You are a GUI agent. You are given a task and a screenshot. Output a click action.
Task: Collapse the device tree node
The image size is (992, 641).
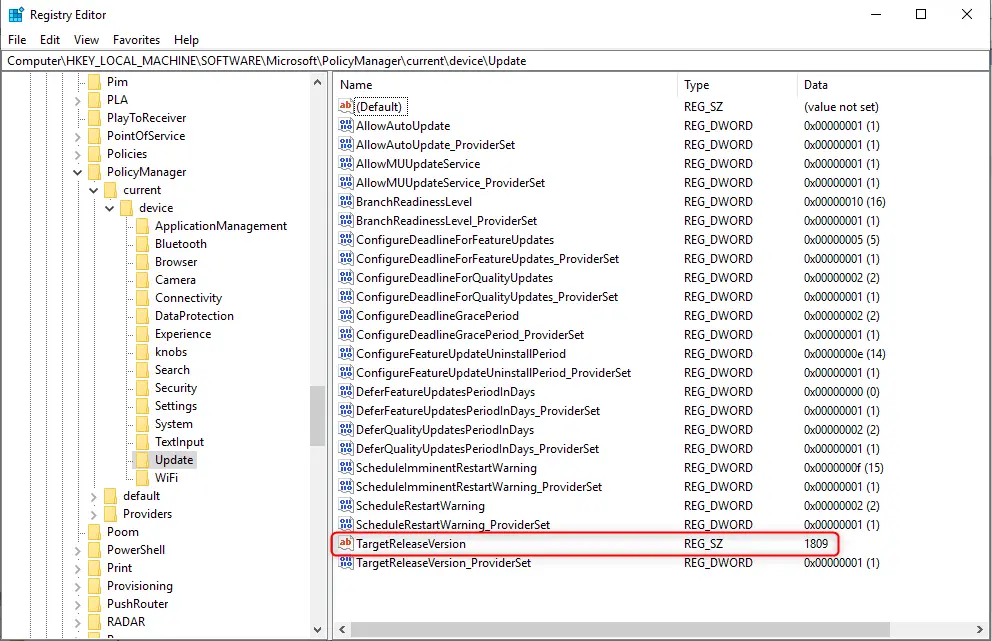109,208
